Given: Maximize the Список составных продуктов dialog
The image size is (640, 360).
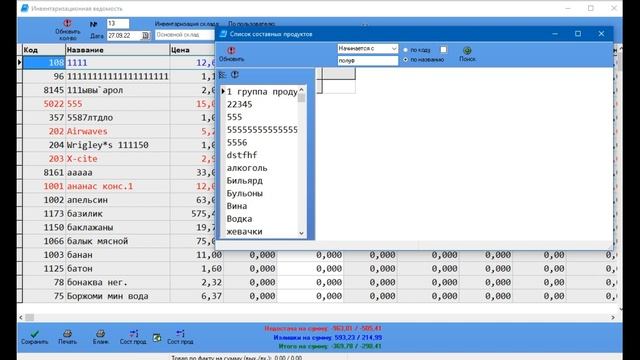Looking at the screenshot, I should click(x=578, y=34).
